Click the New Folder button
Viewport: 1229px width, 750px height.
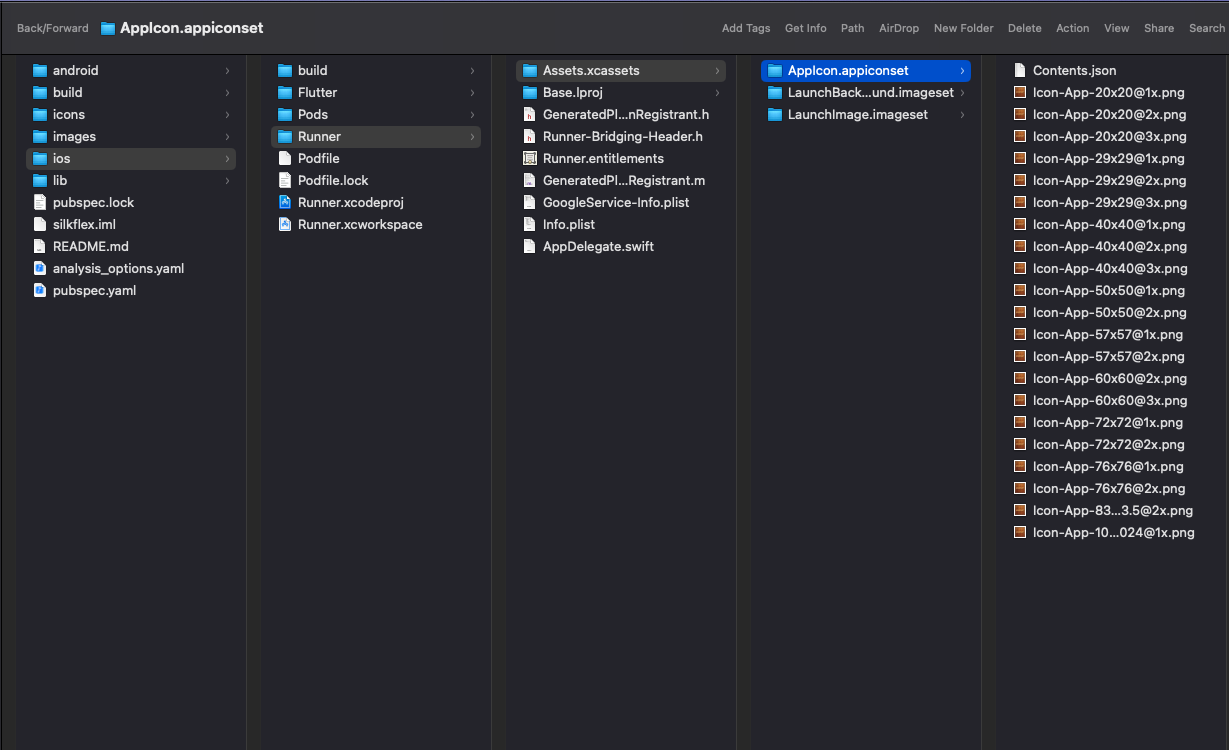[x=963, y=28]
